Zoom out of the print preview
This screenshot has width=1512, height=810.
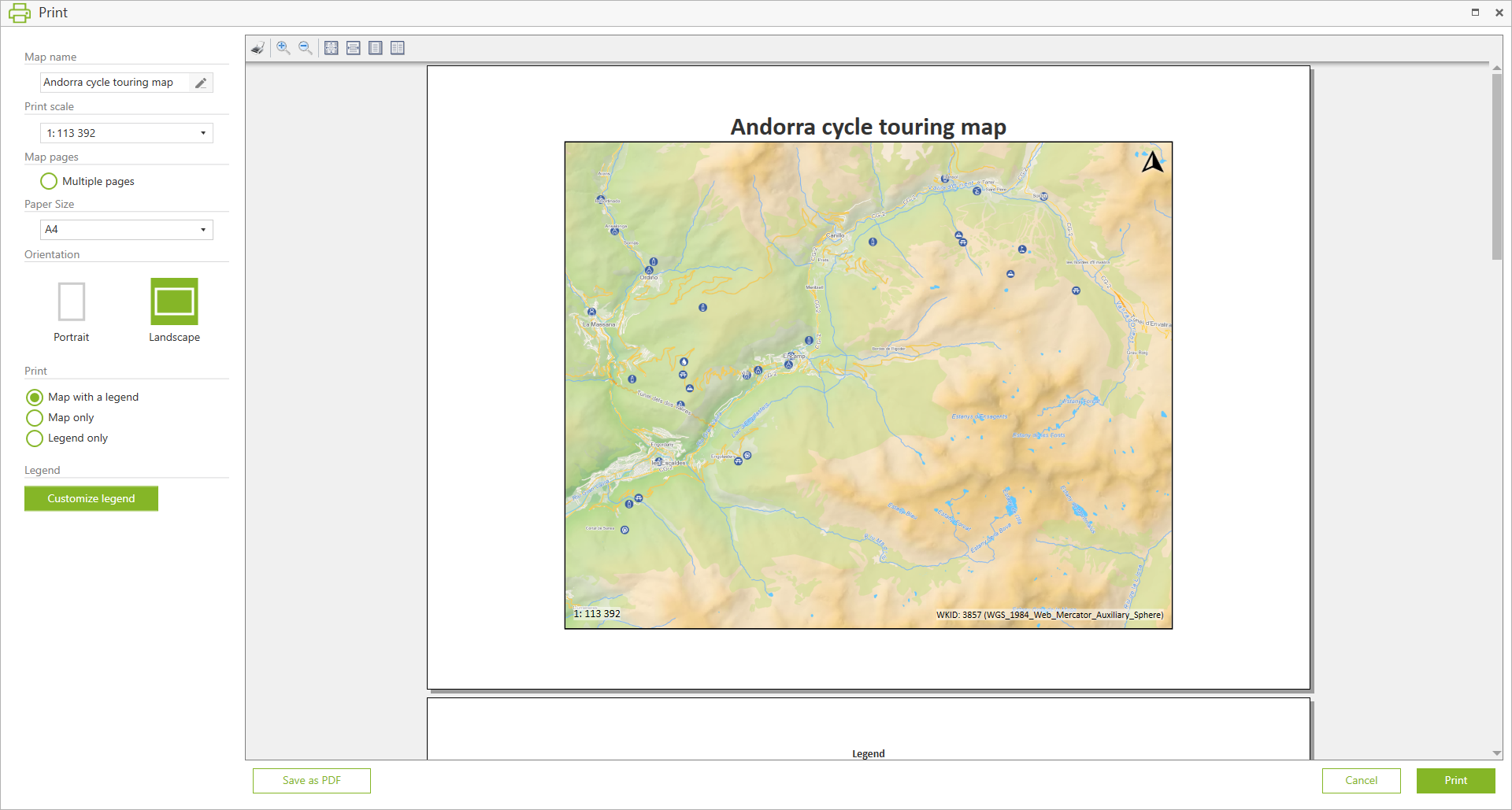click(x=306, y=48)
